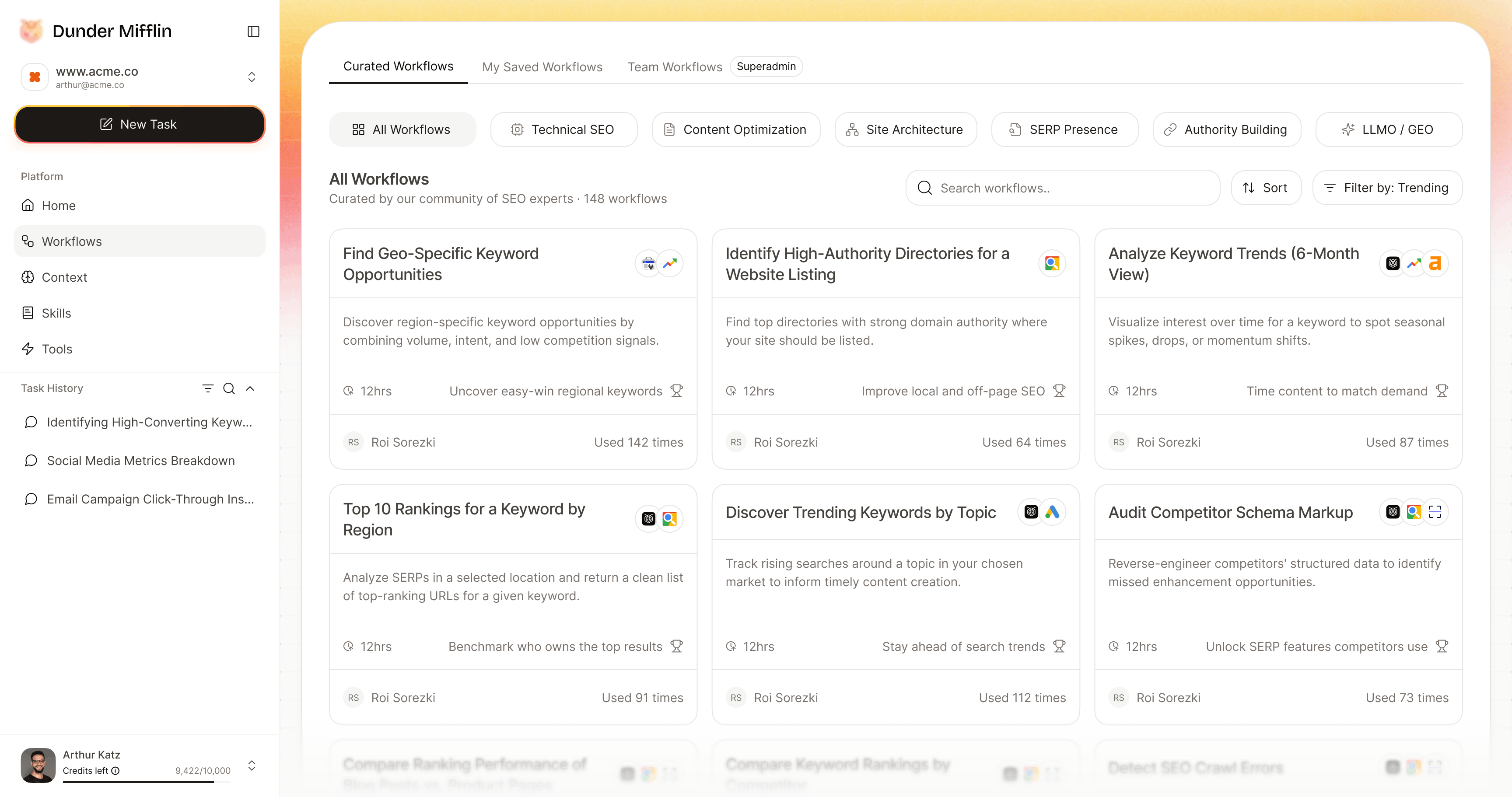Toggle the SERP Presence category filter
The image size is (1512, 797).
point(1064,129)
